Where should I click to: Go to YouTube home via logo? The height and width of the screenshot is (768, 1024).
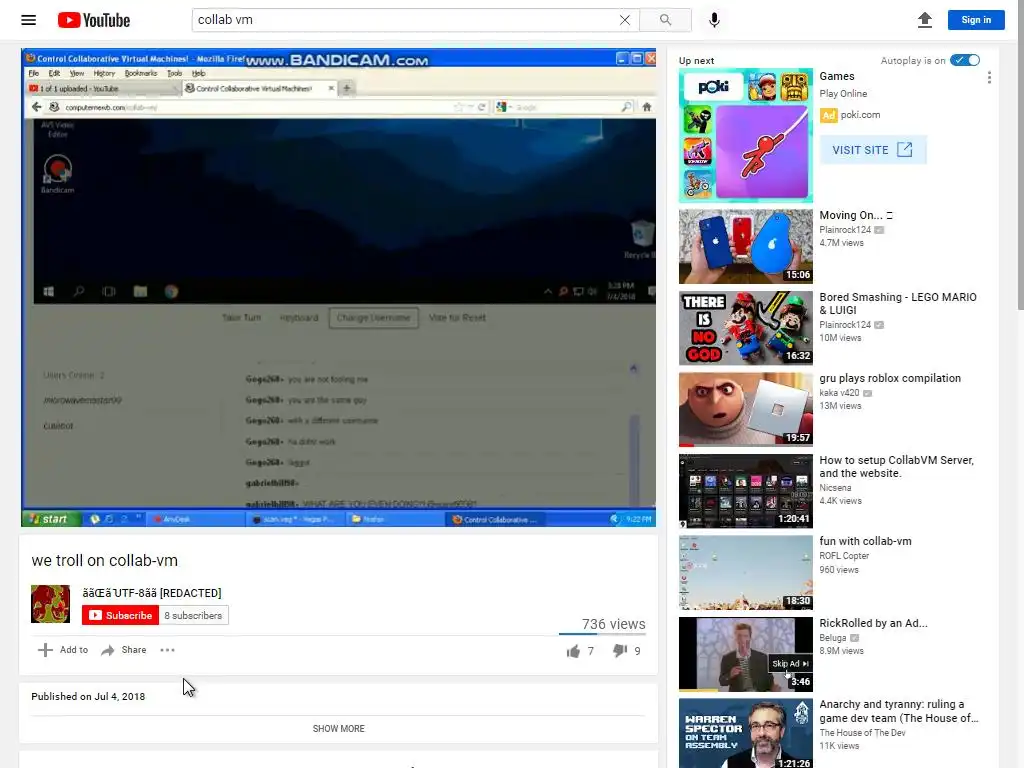point(94,20)
